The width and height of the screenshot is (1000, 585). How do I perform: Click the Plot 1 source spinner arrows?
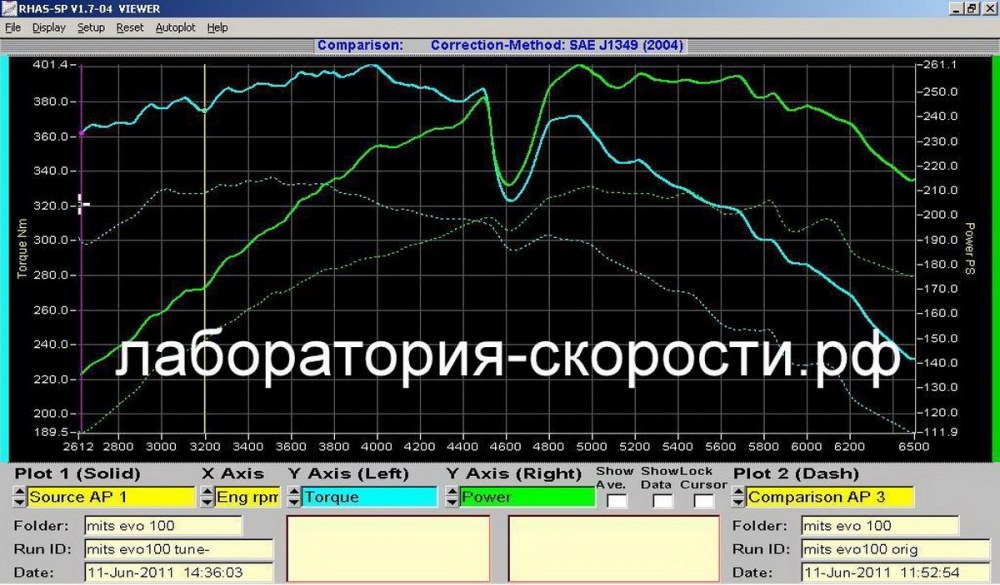(19, 497)
